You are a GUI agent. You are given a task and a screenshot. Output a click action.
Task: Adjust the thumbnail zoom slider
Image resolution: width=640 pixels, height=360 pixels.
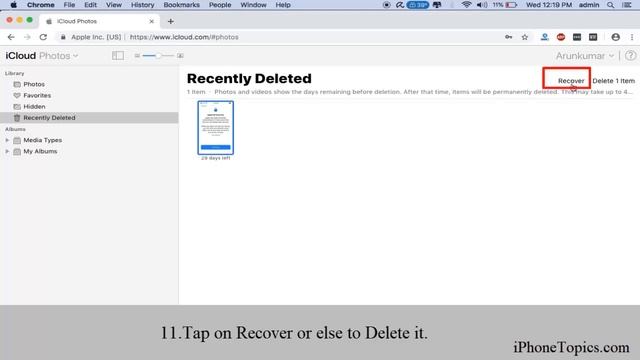pos(158,56)
